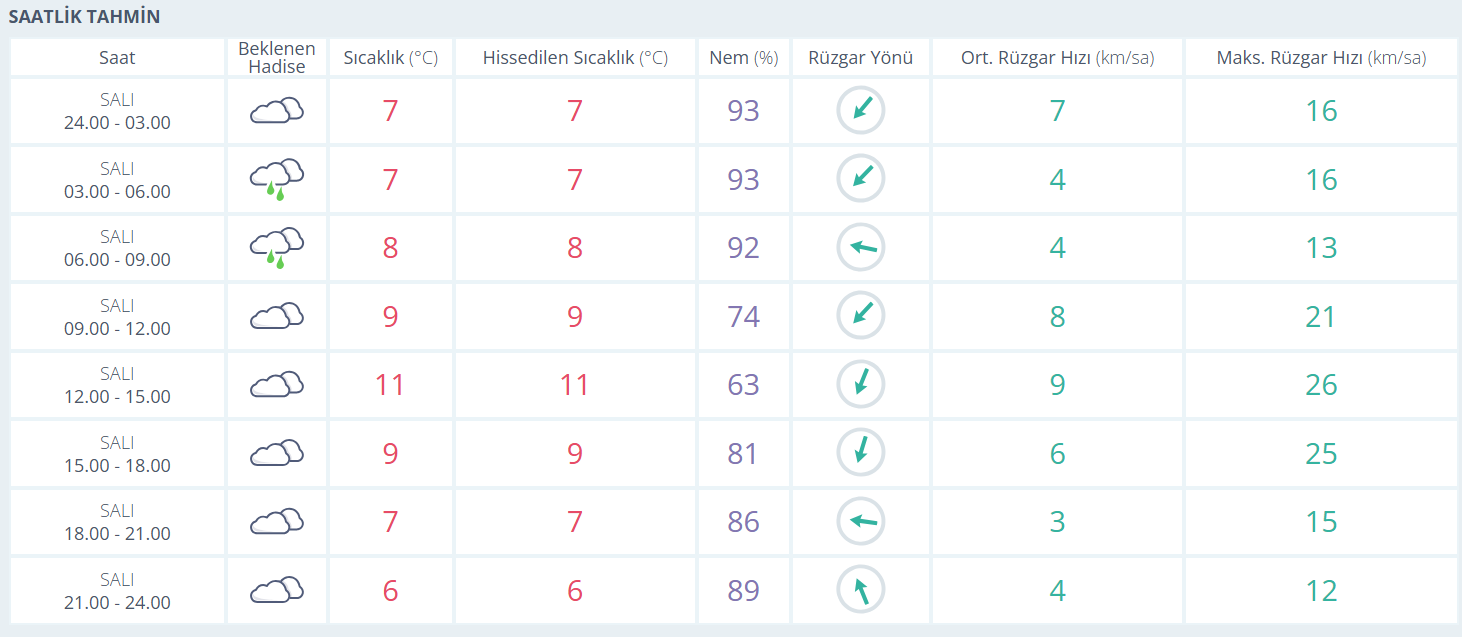
Task: Click the Rüzgar Yönü column header
Action: (861, 58)
